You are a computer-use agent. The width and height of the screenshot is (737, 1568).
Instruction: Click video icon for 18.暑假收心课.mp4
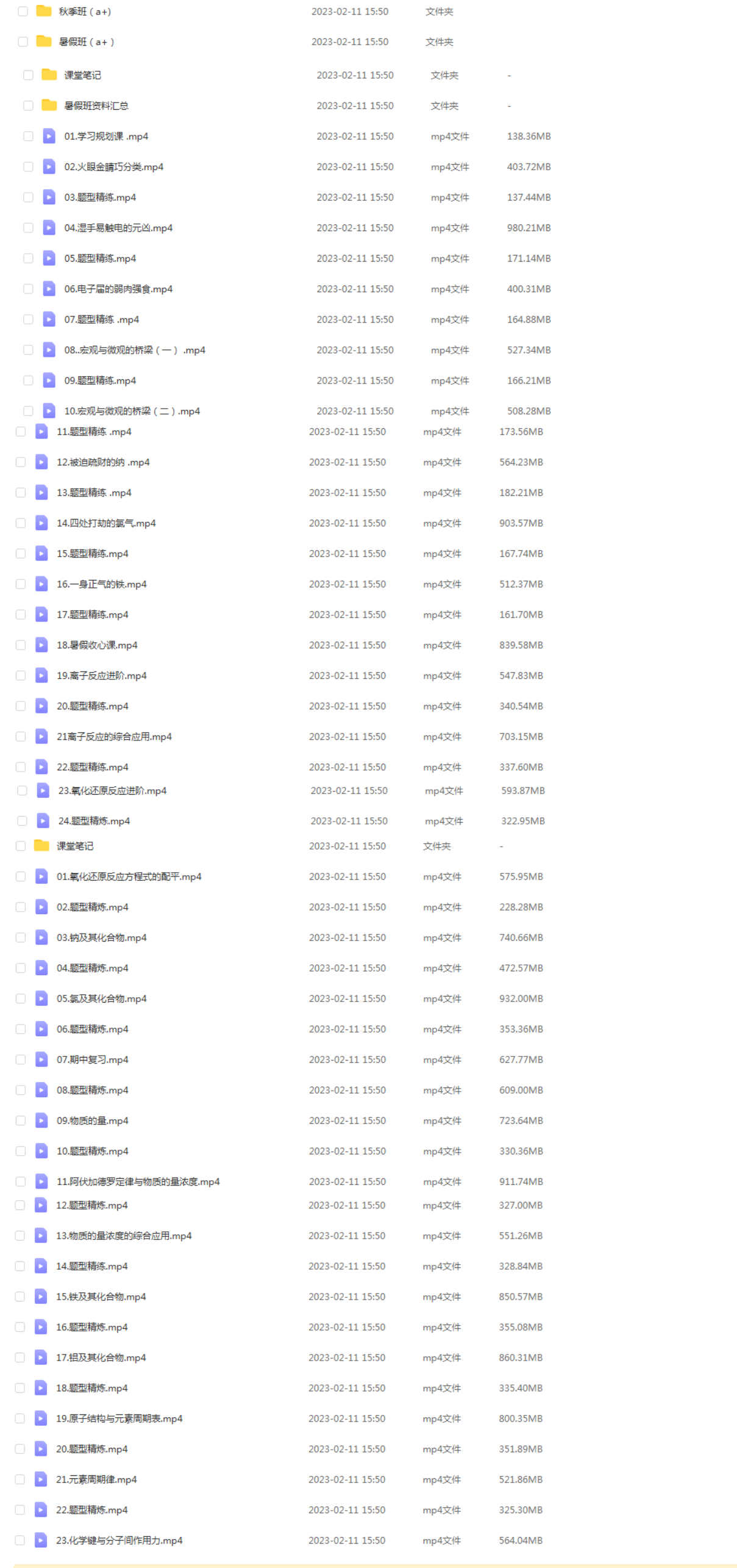tap(41, 645)
